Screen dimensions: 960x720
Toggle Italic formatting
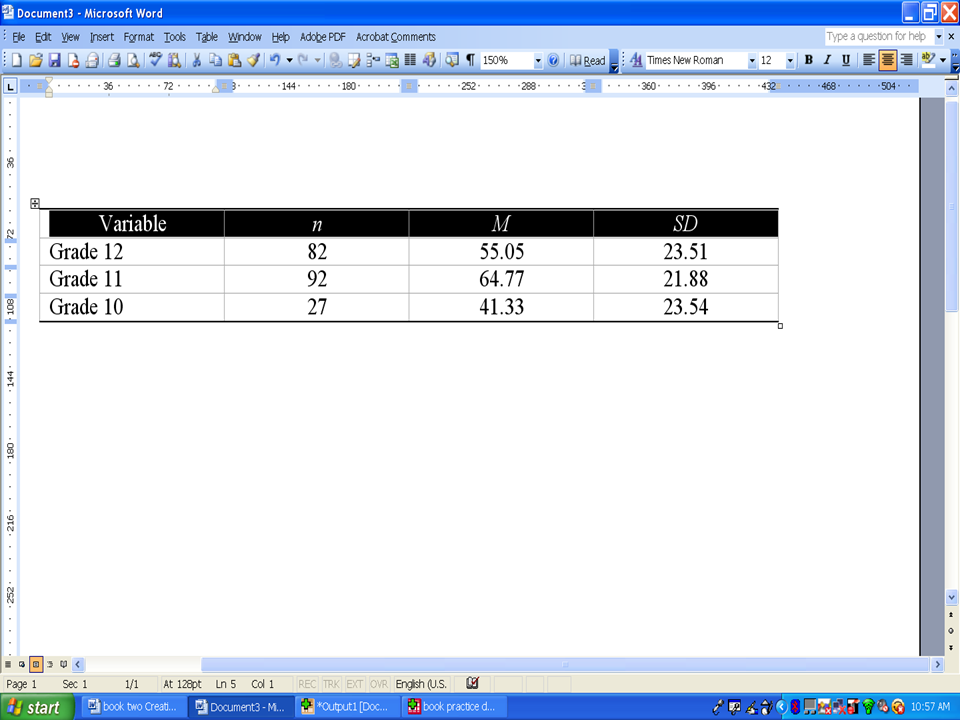pos(827,60)
